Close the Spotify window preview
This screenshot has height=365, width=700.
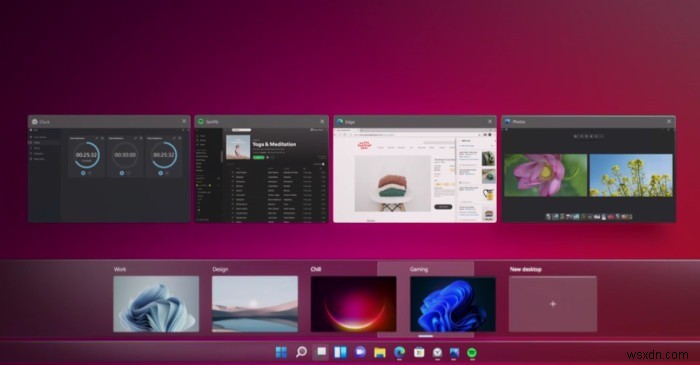click(322, 121)
